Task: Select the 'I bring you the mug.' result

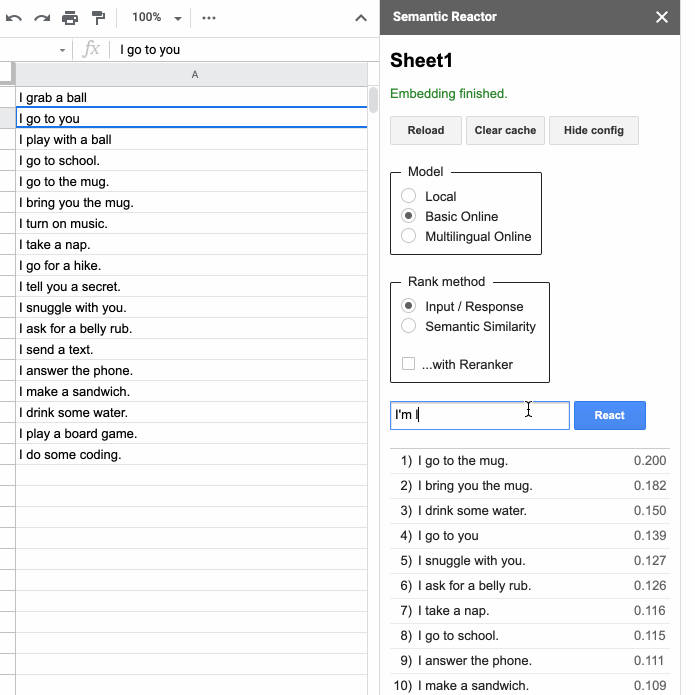Action: pos(475,486)
